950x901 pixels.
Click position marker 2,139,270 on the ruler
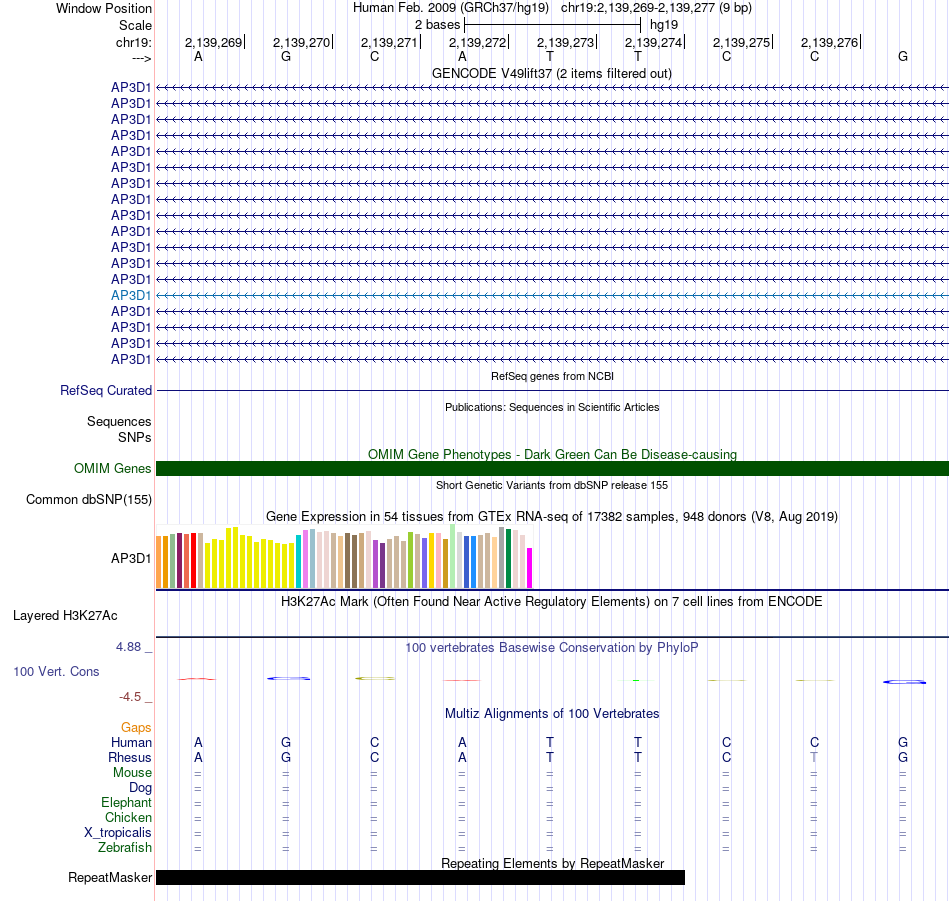301,42
